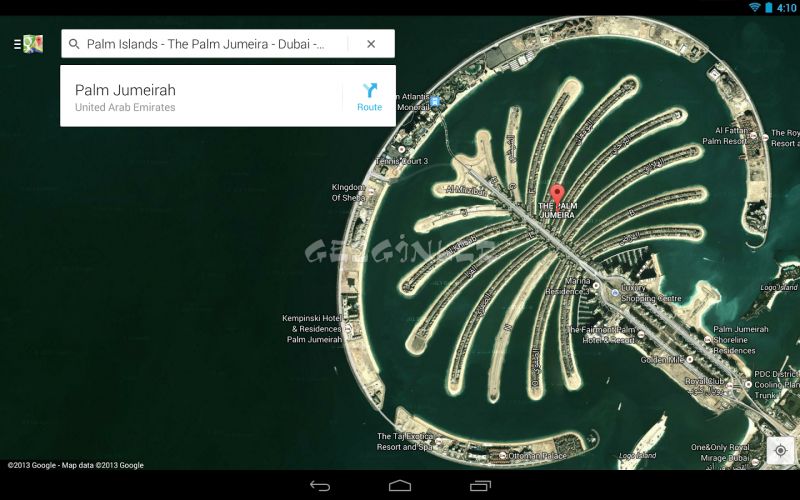Viewport: 800px width, 500px height.
Task: Tap the Wi-Fi status icon
Action: (x=755, y=7)
